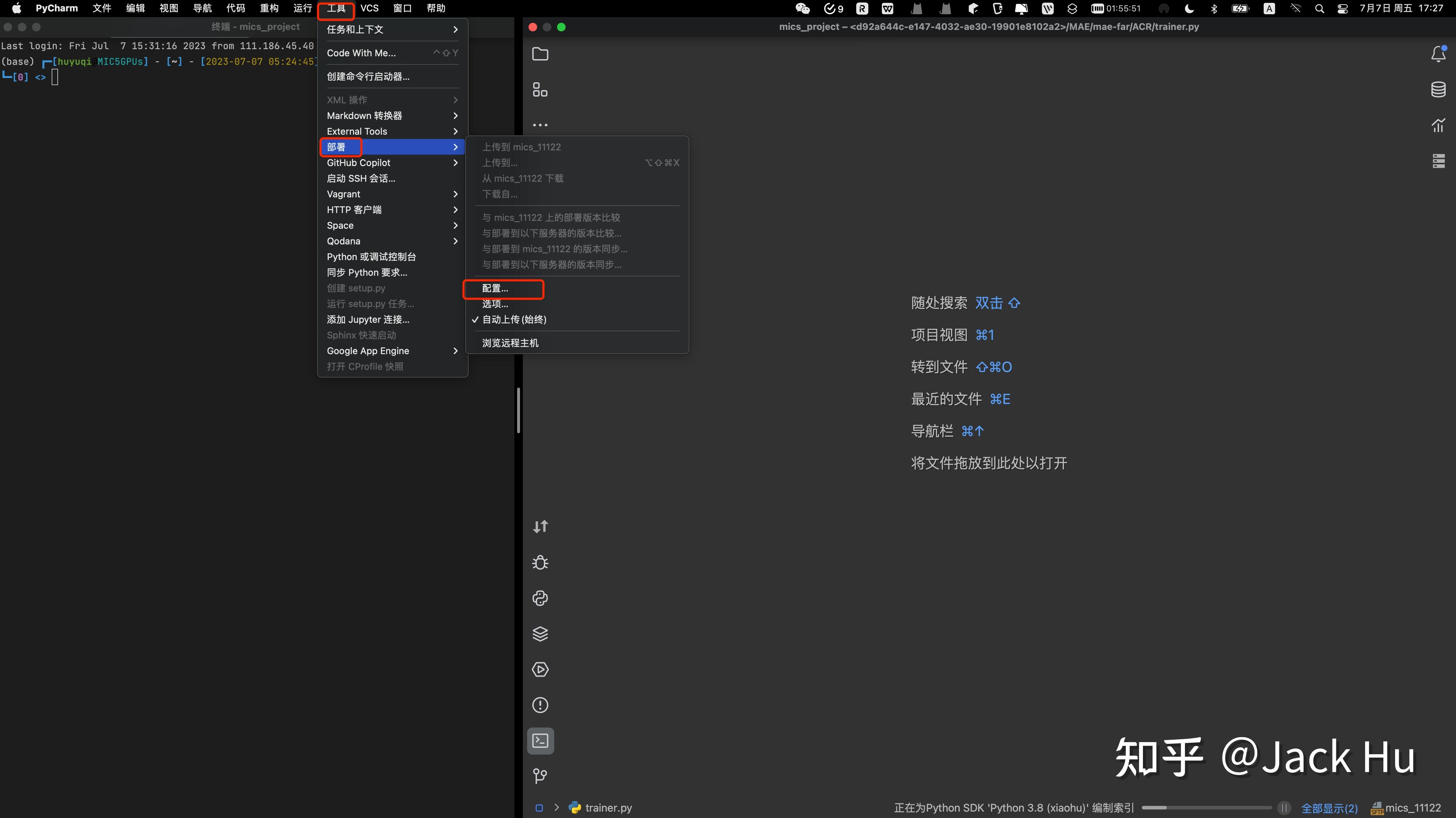Viewport: 1456px width, 818px height.
Task: Expand the External Tools submenu
Action: (x=357, y=131)
